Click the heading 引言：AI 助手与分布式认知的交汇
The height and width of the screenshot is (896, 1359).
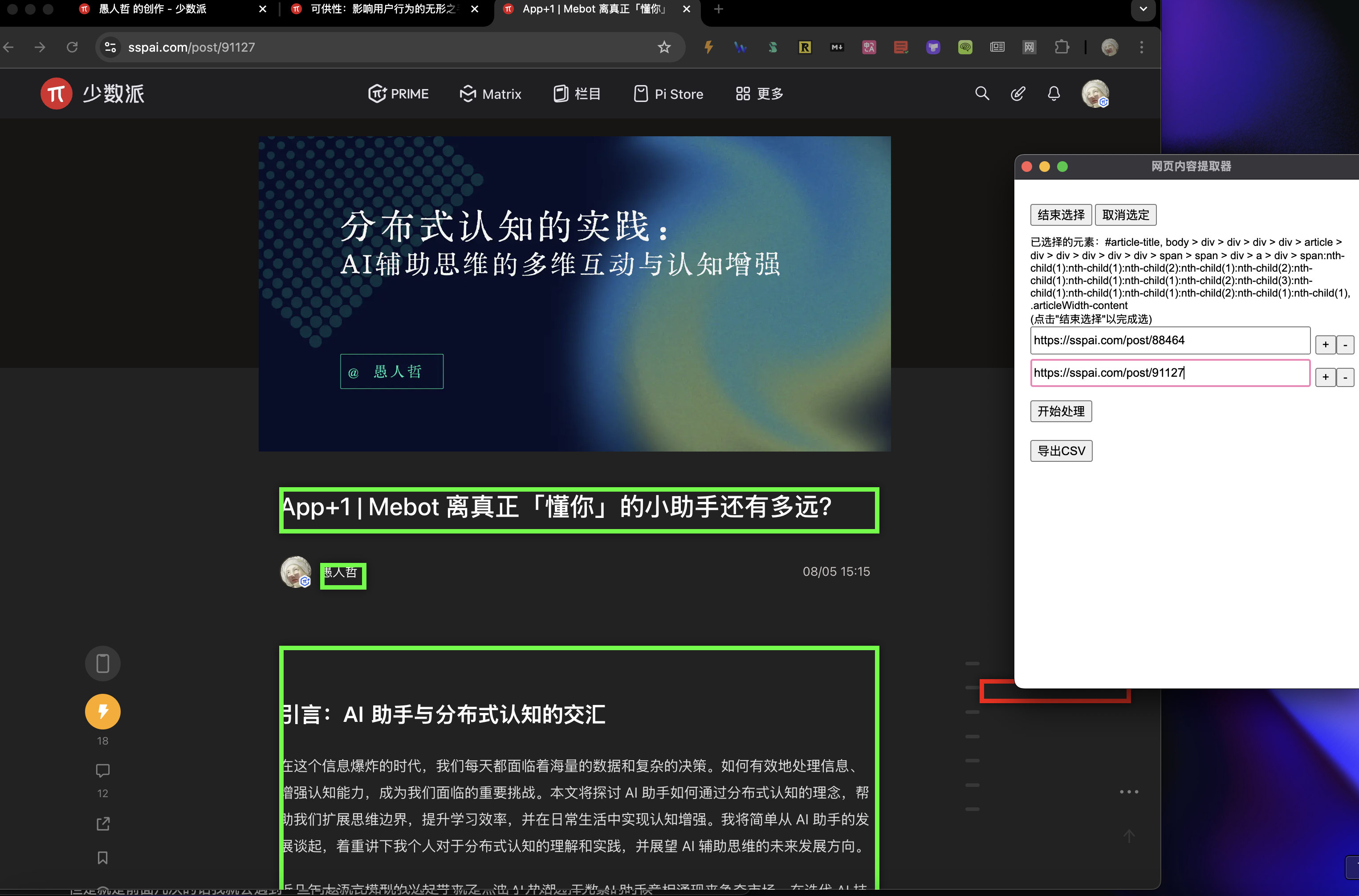444,715
